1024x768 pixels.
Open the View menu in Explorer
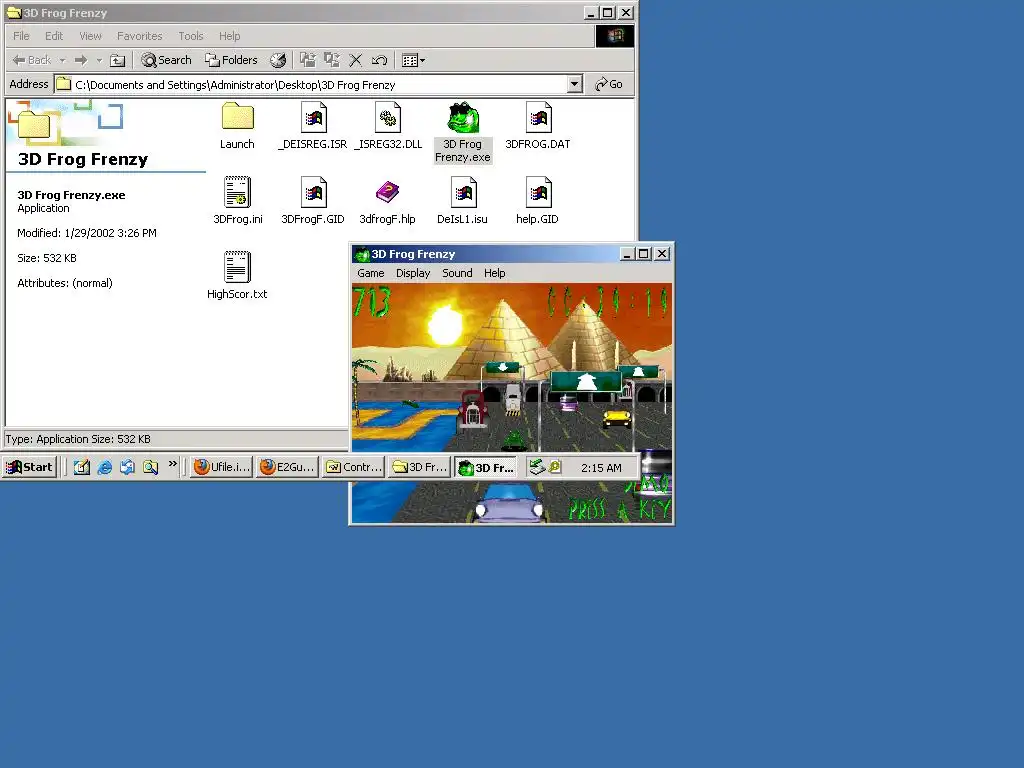[90, 36]
